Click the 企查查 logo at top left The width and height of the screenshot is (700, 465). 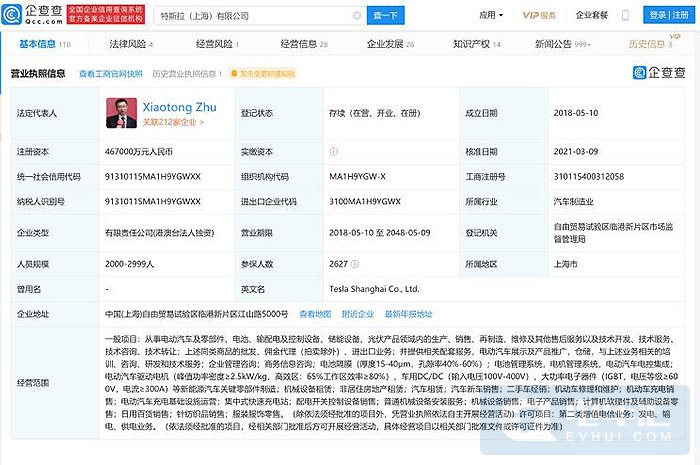34,15
